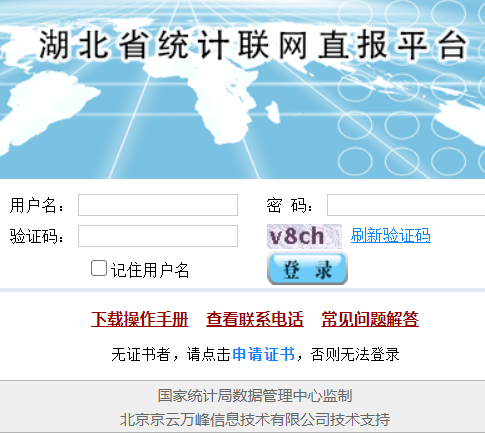This screenshot has width=485, height=433.
Task: Click the 记住用户名 label text
Action: click(x=150, y=270)
